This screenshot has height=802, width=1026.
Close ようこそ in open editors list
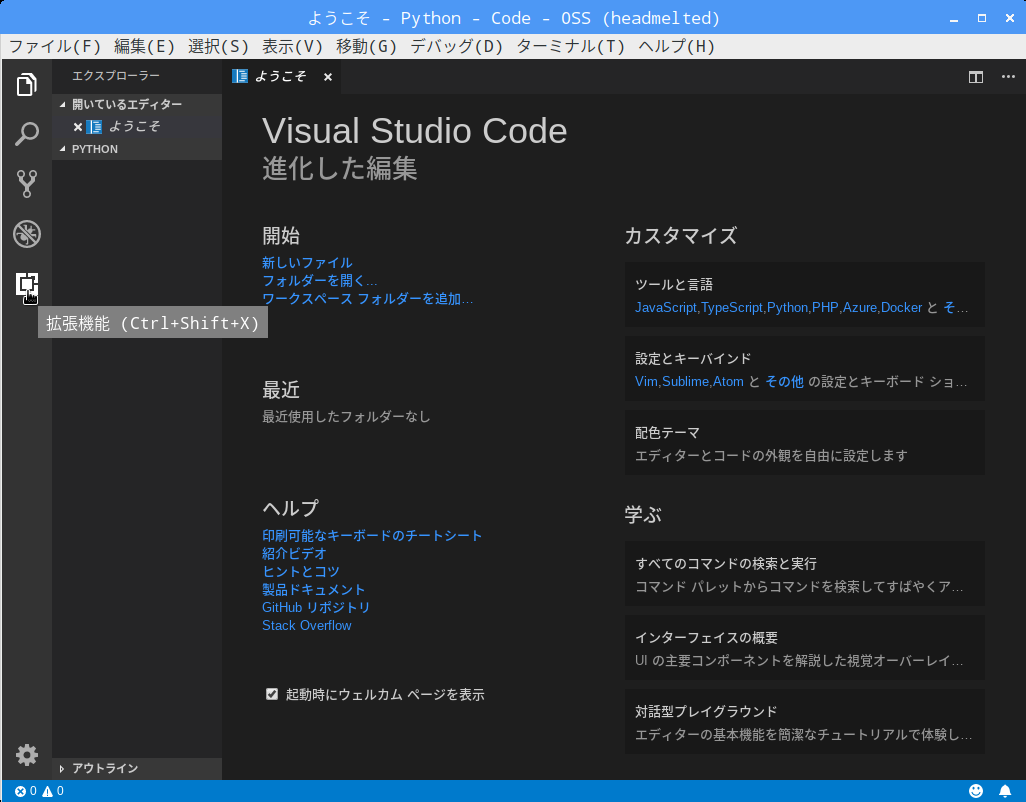78,127
